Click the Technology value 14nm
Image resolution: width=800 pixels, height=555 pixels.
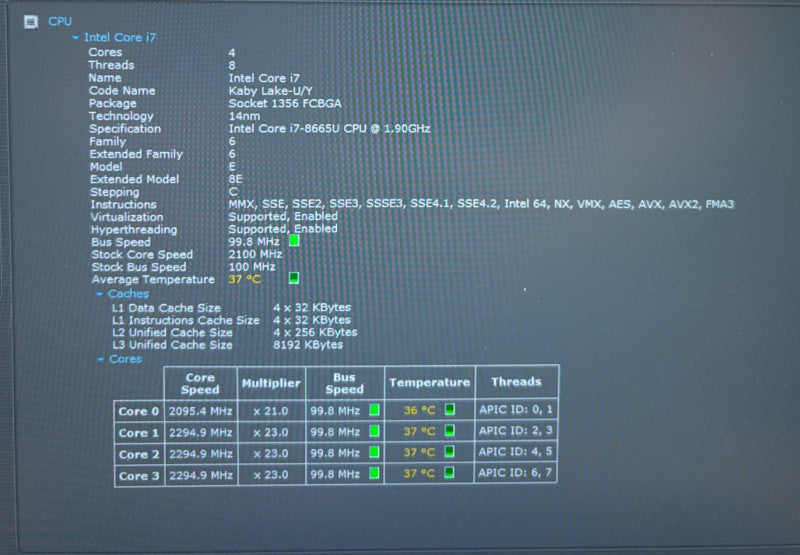[244, 116]
